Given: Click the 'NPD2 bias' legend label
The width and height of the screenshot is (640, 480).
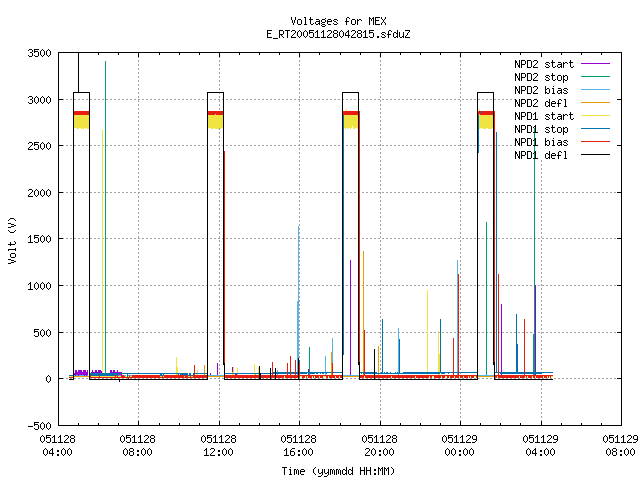Looking at the screenshot, I should [541, 90].
